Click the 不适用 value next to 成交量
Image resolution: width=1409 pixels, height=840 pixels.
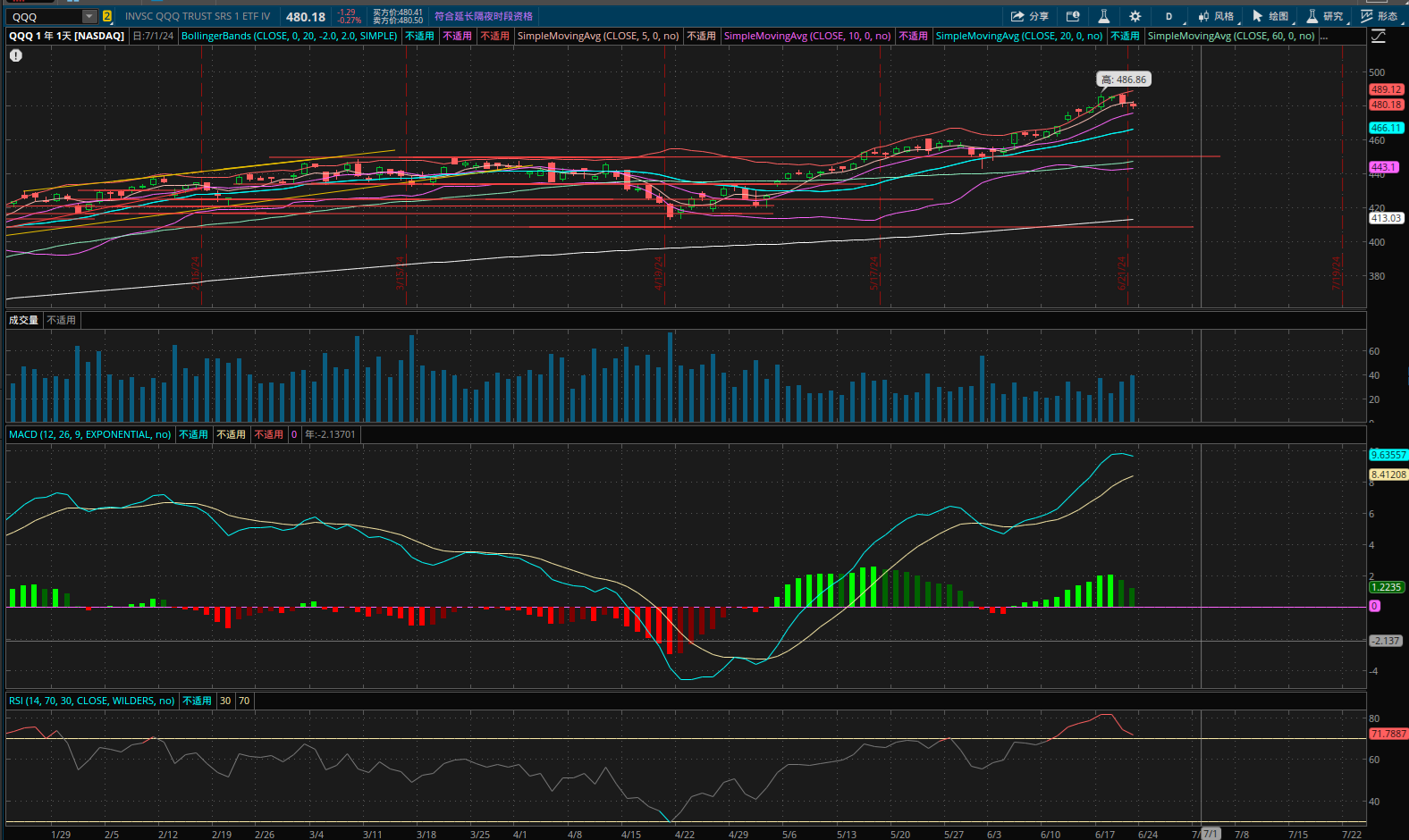tap(61, 320)
